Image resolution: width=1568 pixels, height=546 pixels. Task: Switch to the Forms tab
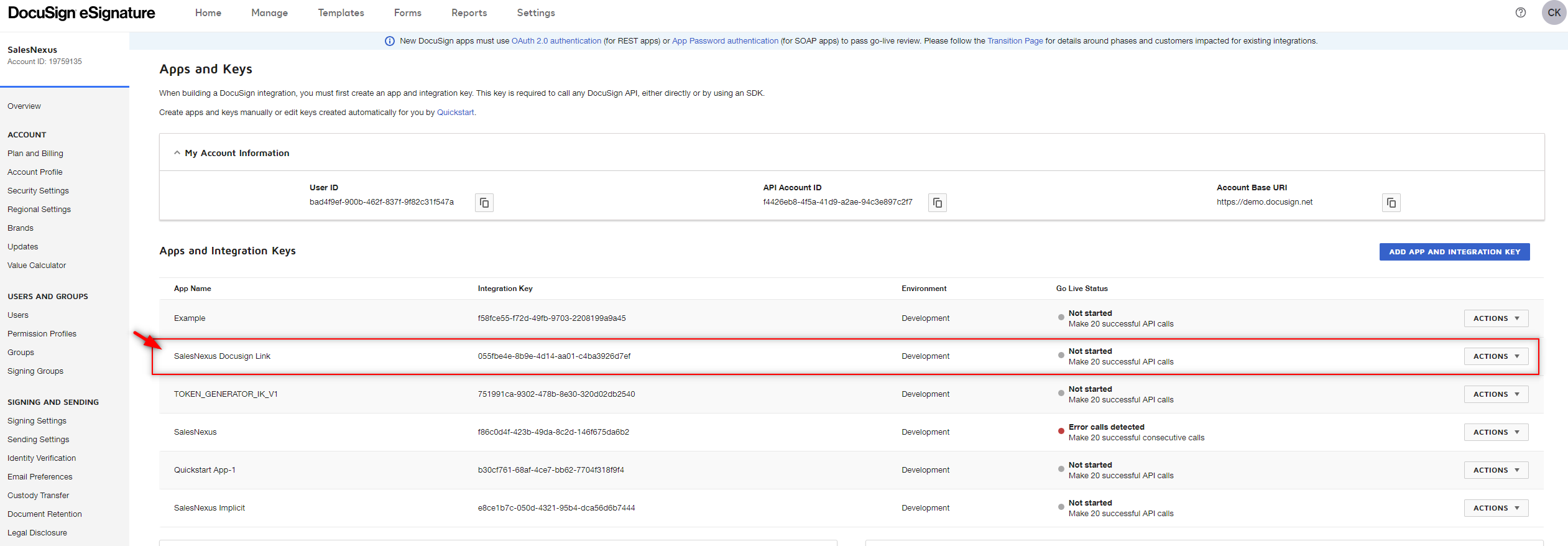click(x=408, y=13)
